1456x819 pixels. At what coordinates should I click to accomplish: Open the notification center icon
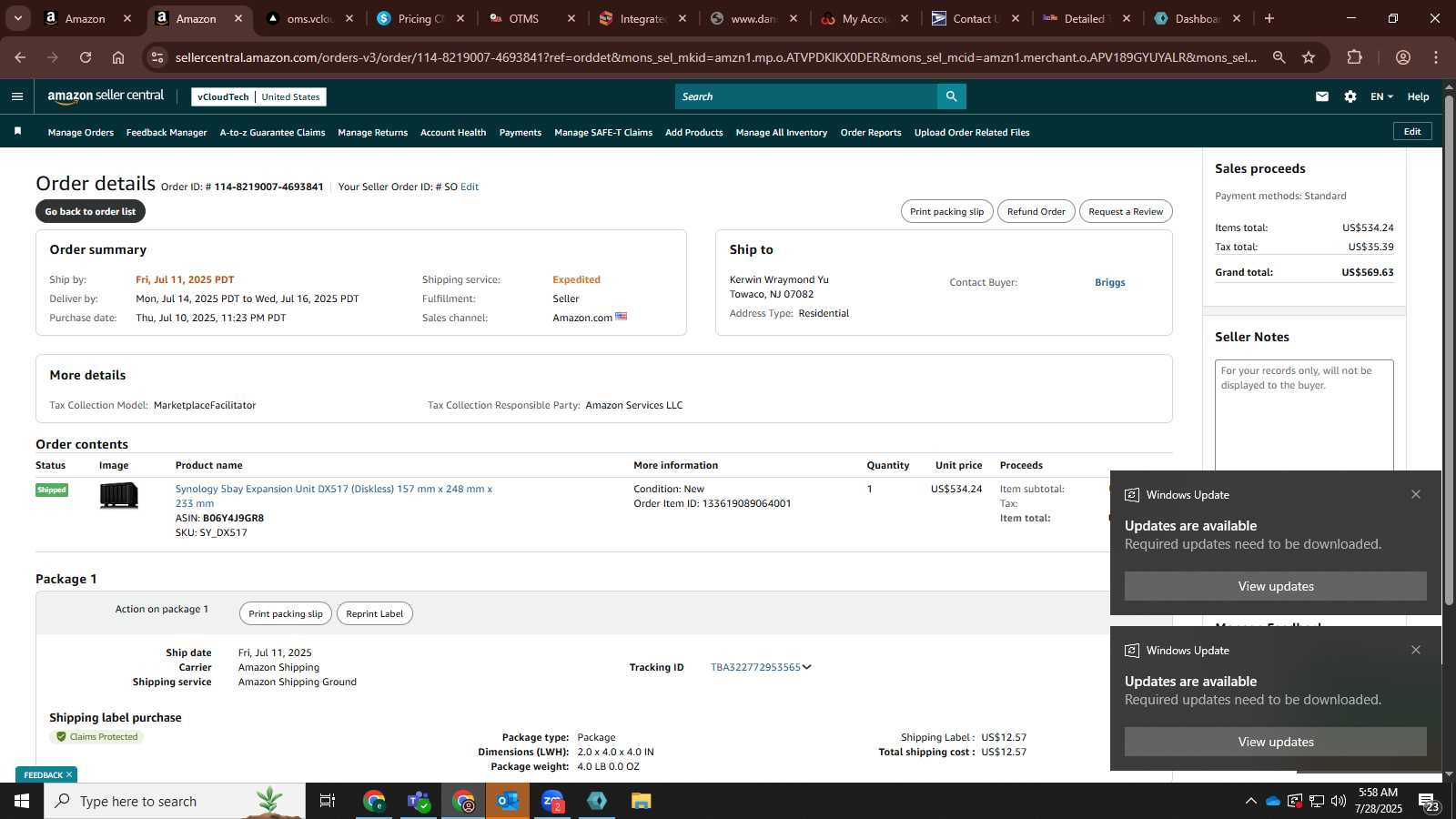click(1429, 801)
